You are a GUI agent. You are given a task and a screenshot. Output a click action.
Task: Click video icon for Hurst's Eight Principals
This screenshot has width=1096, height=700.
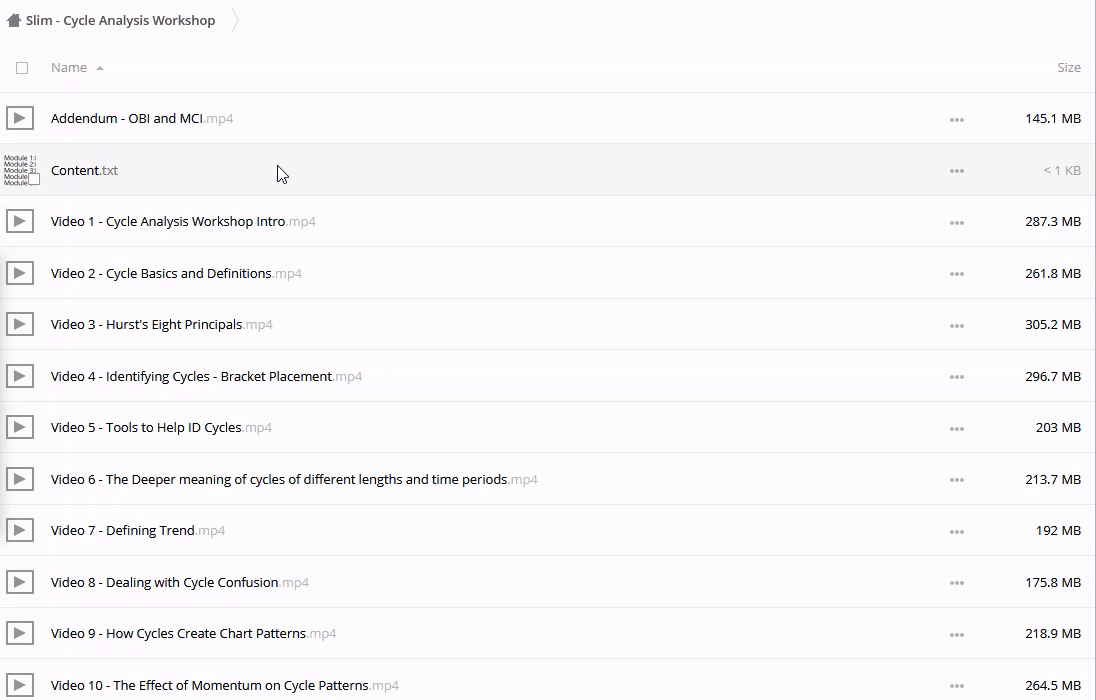[20, 324]
